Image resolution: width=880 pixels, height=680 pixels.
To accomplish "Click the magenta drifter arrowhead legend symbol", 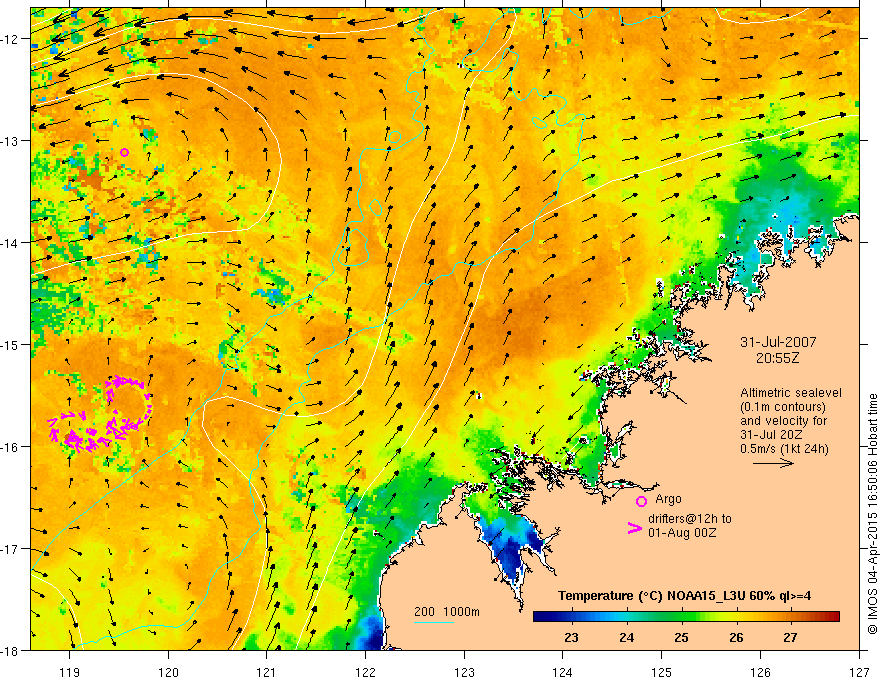I will point(634,527).
